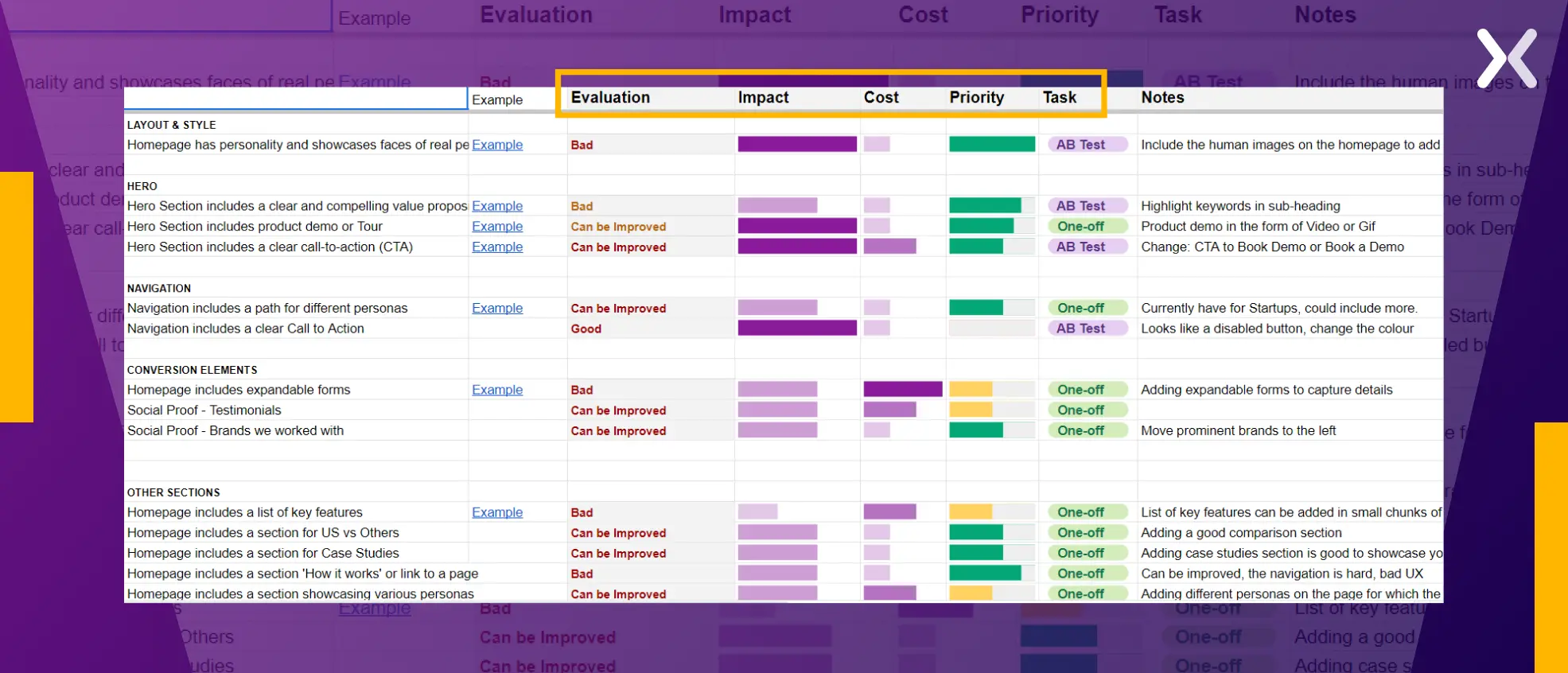Open Example link for list of key features row
1568x673 pixels.
click(x=497, y=512)
